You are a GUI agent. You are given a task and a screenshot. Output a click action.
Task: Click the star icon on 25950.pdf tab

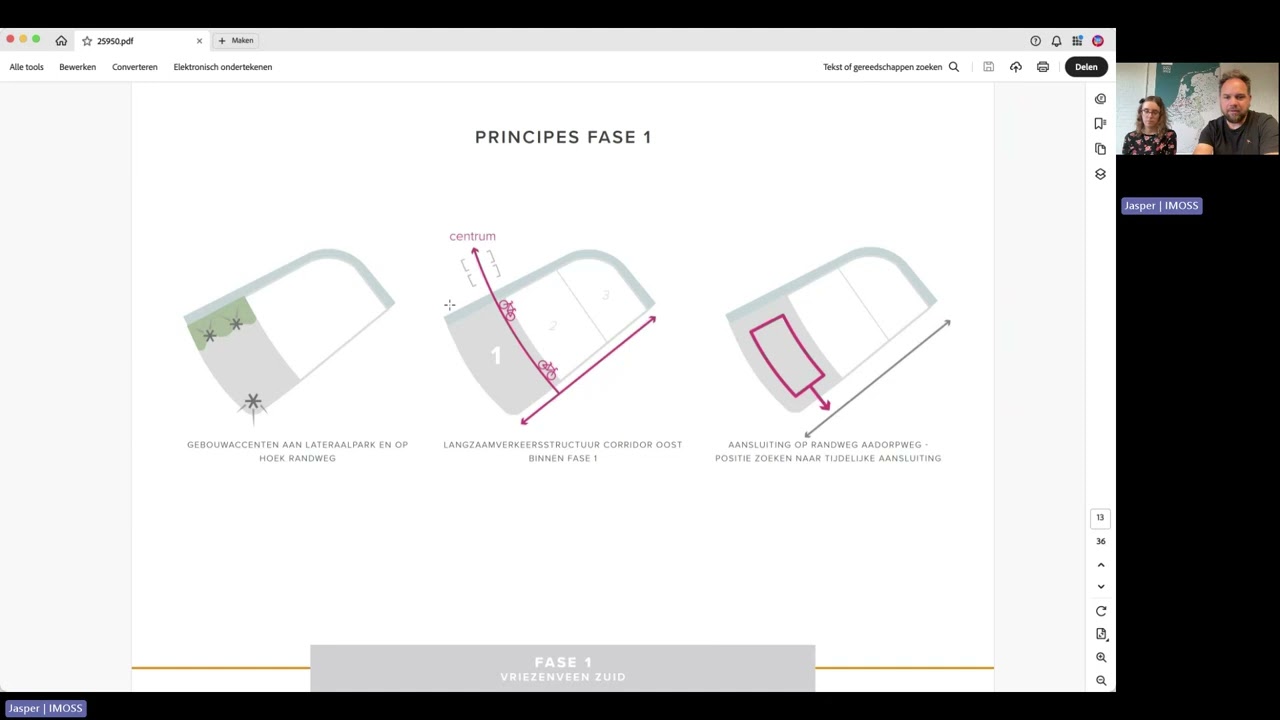click(87, 41)
